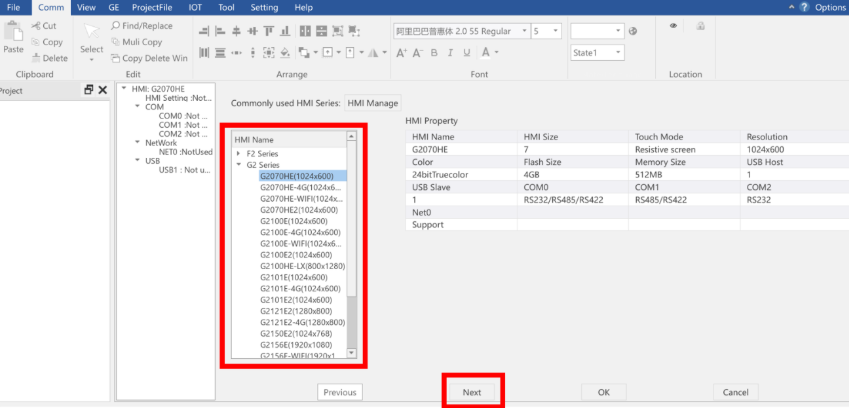Click Align Right in Arrange
The image size is (849, 408).
pyautogui.click(x=204, y=31)
